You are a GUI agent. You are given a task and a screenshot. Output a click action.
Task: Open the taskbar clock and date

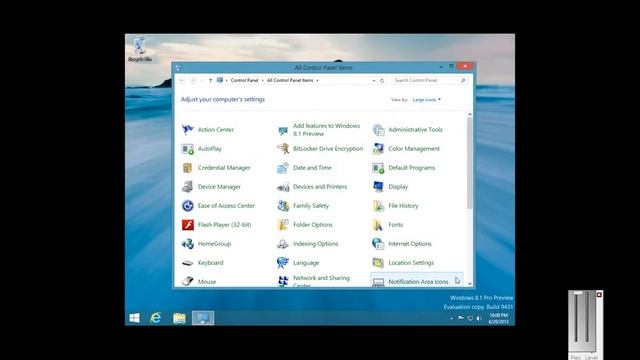tap(498, 318)
